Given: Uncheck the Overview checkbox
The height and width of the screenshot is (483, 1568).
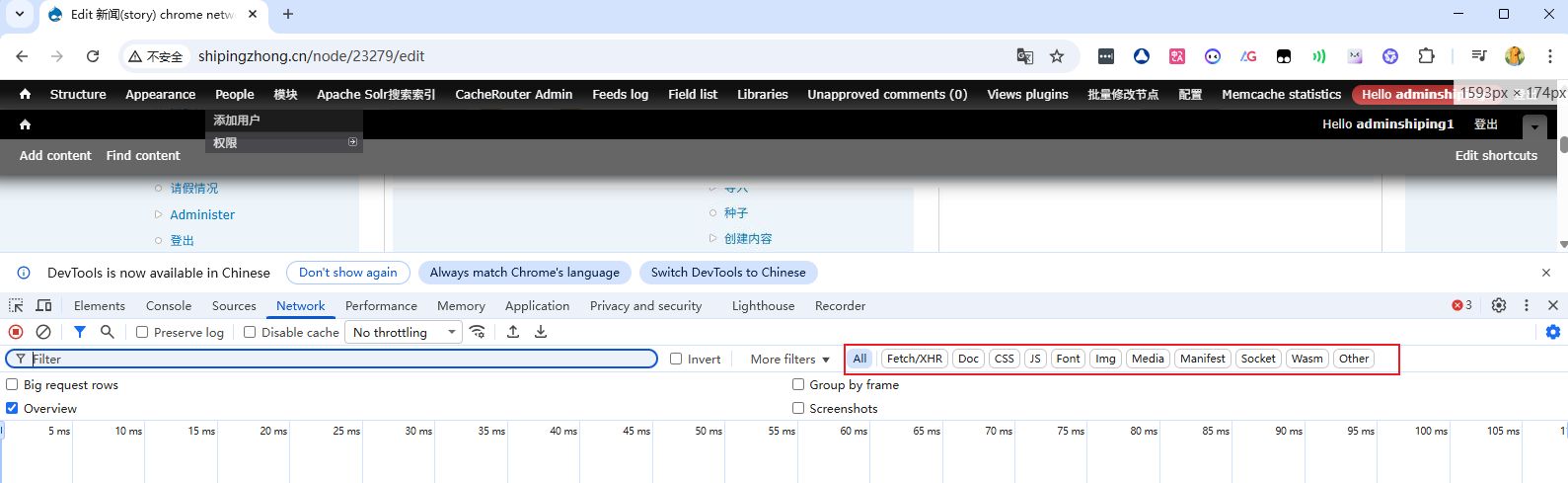Looking at the screenshot, I should [12, 408].
